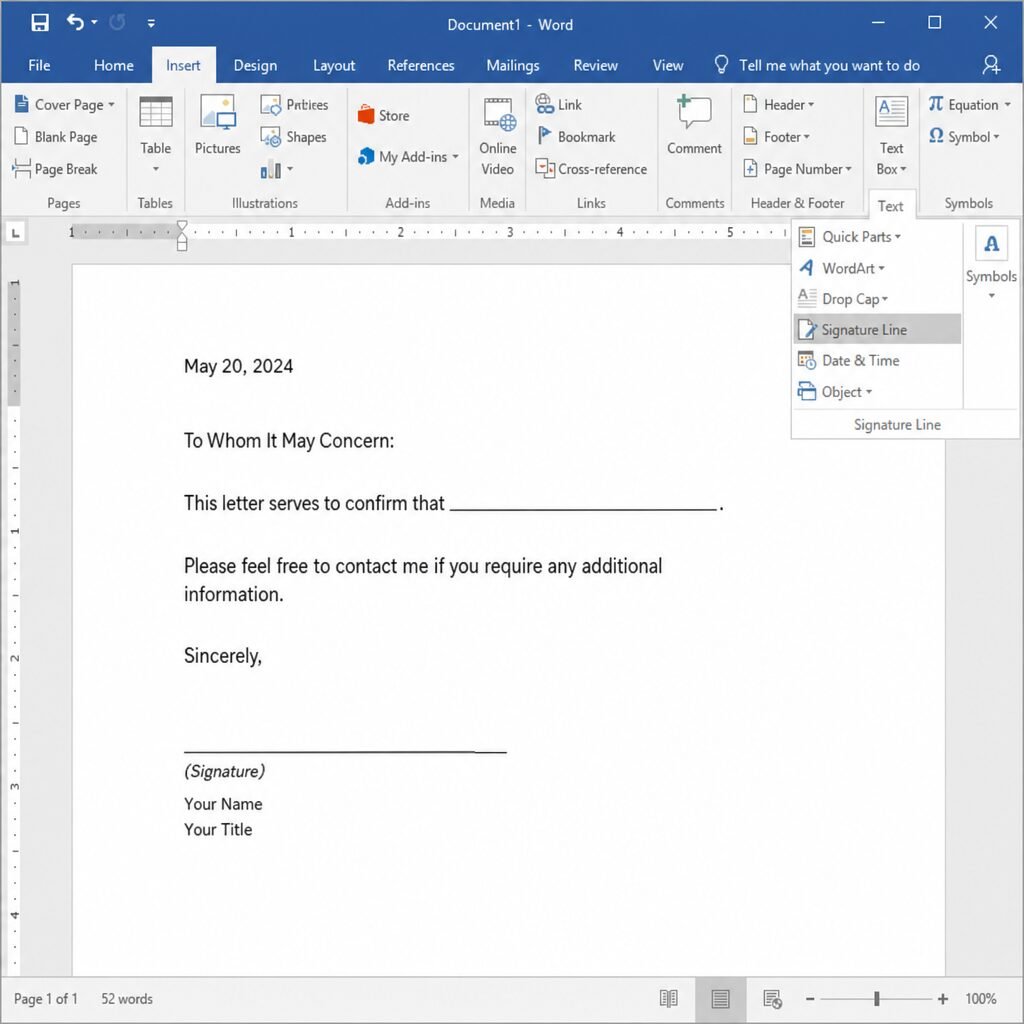Expand the collapsed Symbols group
The height and width of the screenshot is (1024, 1024).
[991, 263]
